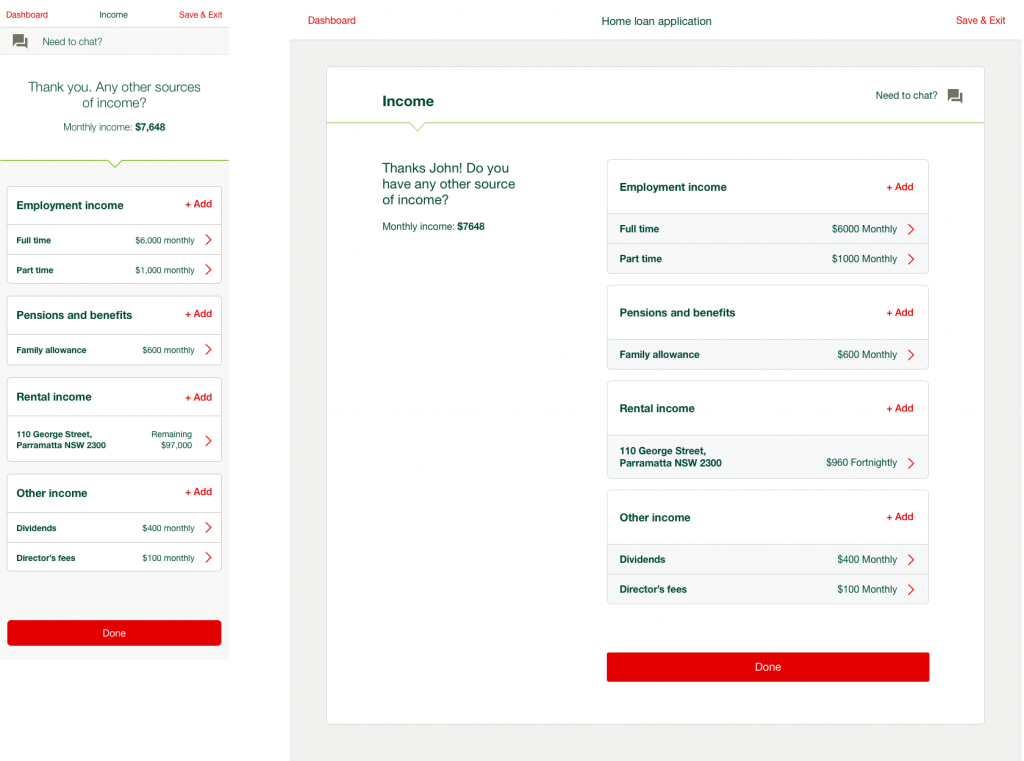The height and width of the screenshot is (761, 1024).
Task: Click chevron for $960 Fortnightly rental row
Action: pyautogui.click(x=911, y=463)
